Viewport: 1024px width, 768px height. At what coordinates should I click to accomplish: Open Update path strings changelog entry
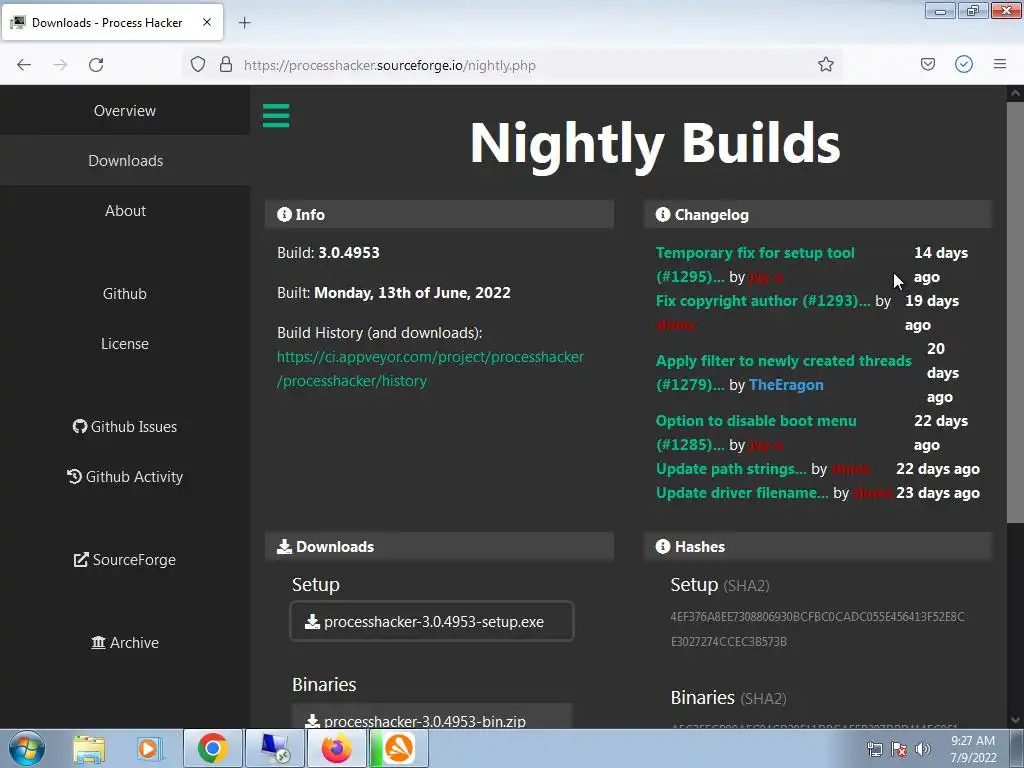pos(731,469)
